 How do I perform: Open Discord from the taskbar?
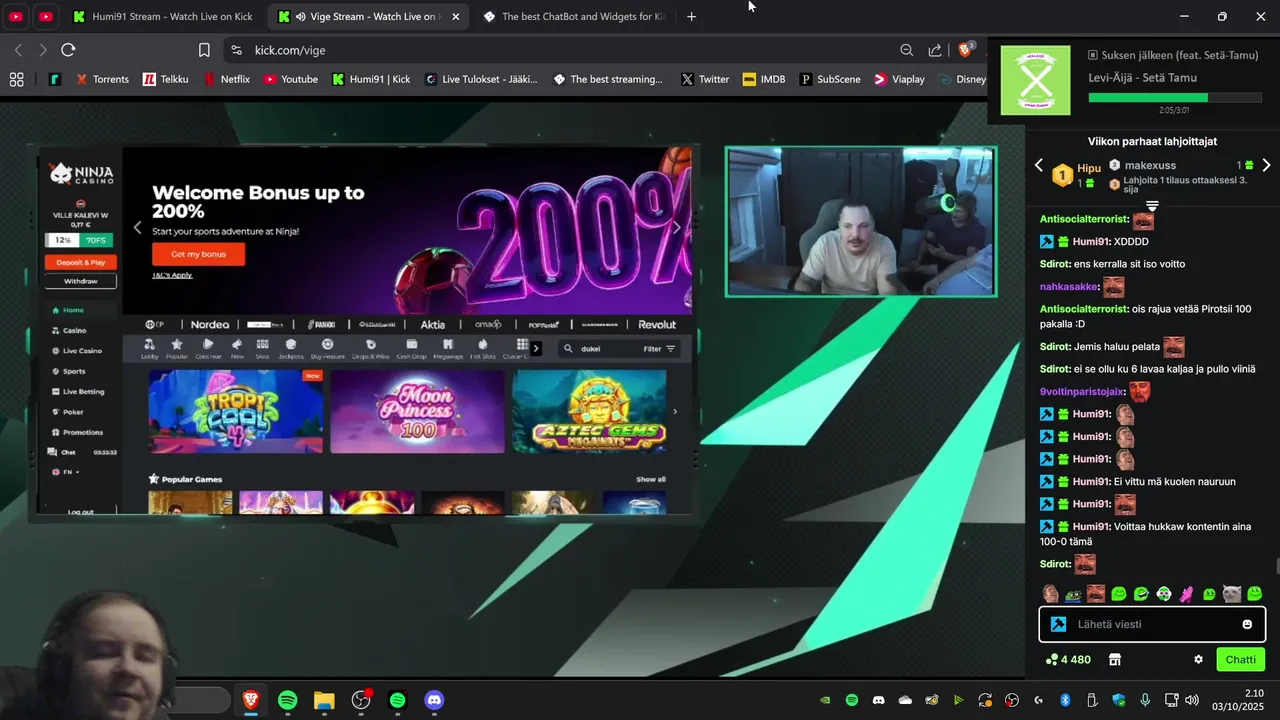[434, 700]
